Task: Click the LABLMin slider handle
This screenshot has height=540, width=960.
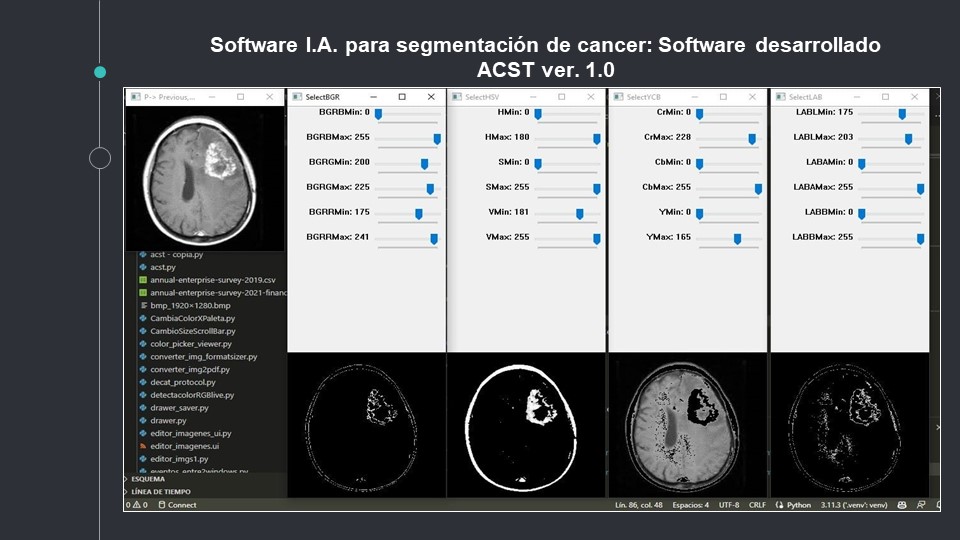Action: (x=902, y=114)
